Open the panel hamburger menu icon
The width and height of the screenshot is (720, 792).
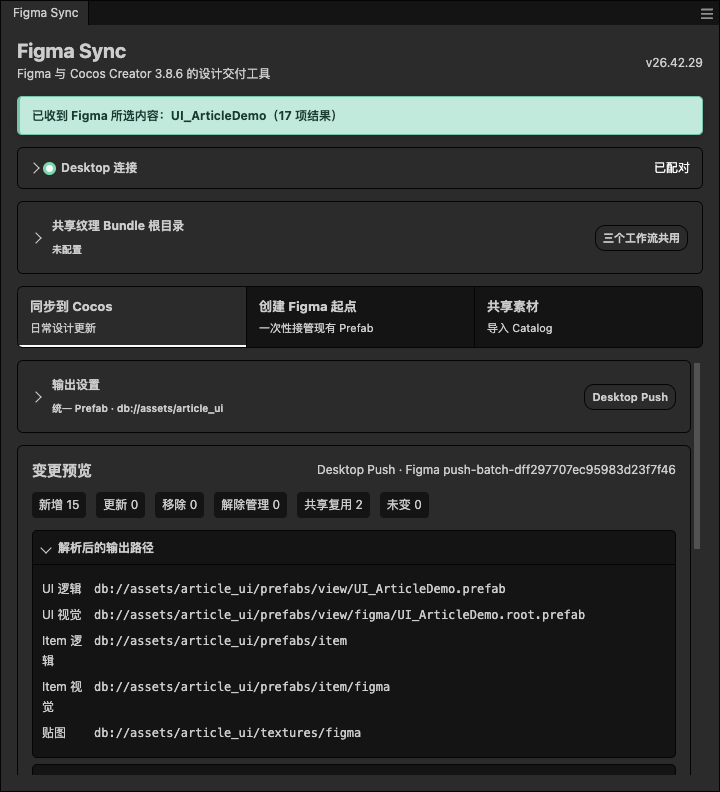tap(706, 14)
